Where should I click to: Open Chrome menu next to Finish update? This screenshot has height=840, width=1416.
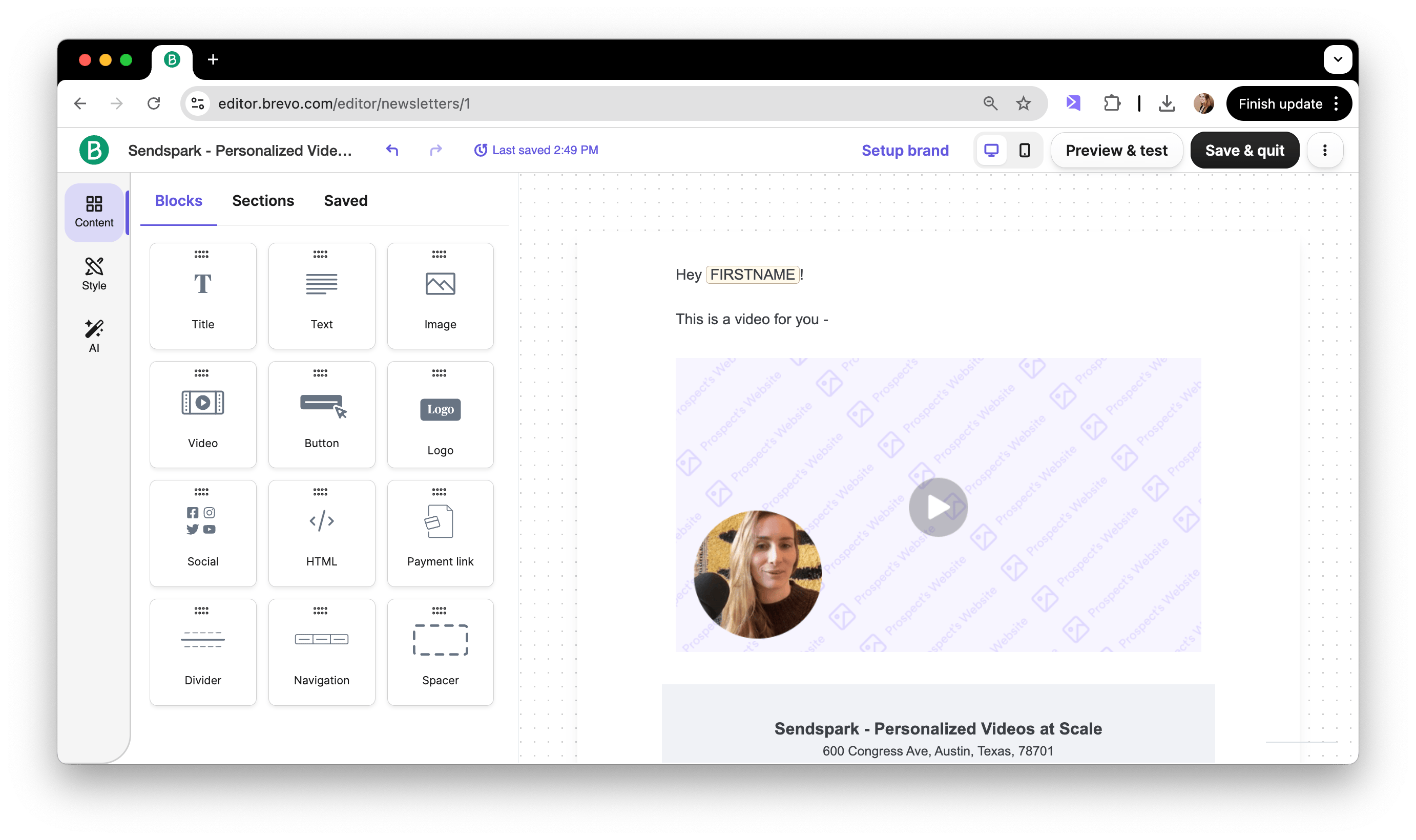1336,103
